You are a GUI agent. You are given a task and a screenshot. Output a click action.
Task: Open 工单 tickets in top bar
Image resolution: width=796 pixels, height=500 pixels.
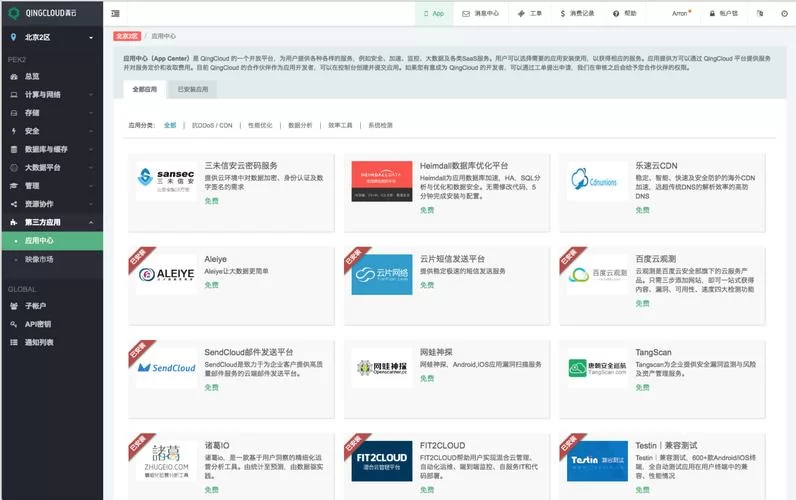(529, 14)
